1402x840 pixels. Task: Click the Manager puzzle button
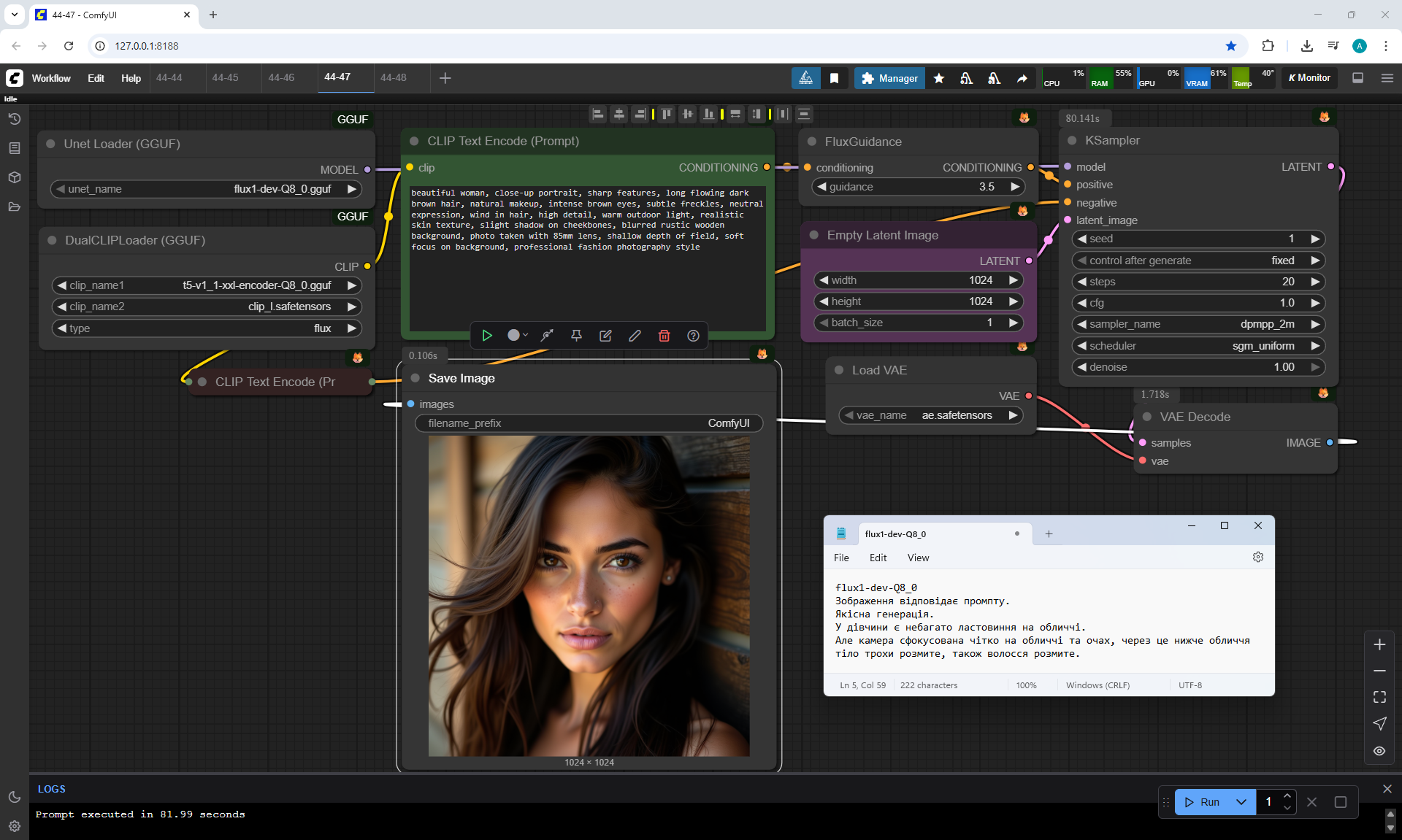[x=889, y=78]
